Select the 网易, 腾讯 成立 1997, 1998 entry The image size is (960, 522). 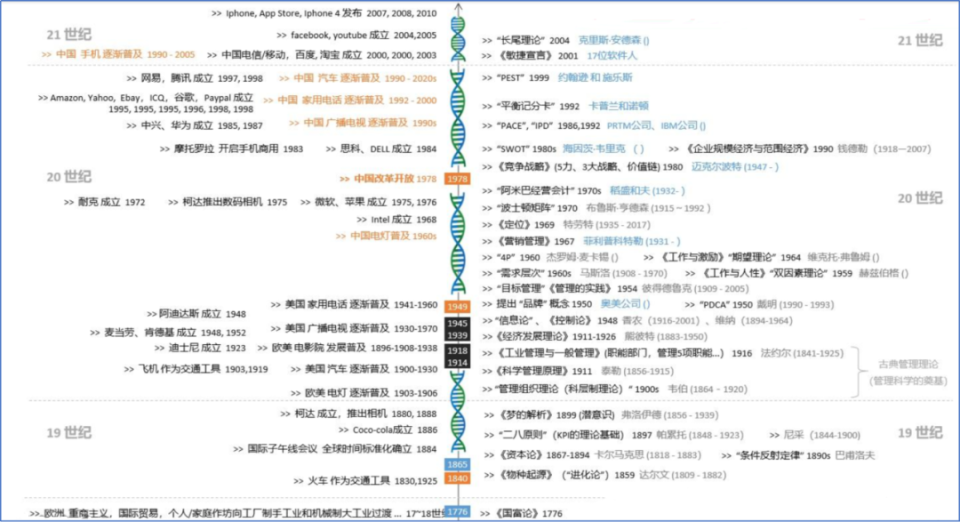(x=195, y=78)
